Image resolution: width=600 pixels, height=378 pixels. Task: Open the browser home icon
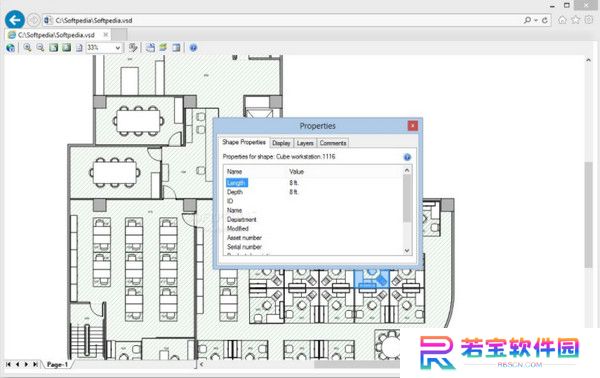click(x=562, y=20)
